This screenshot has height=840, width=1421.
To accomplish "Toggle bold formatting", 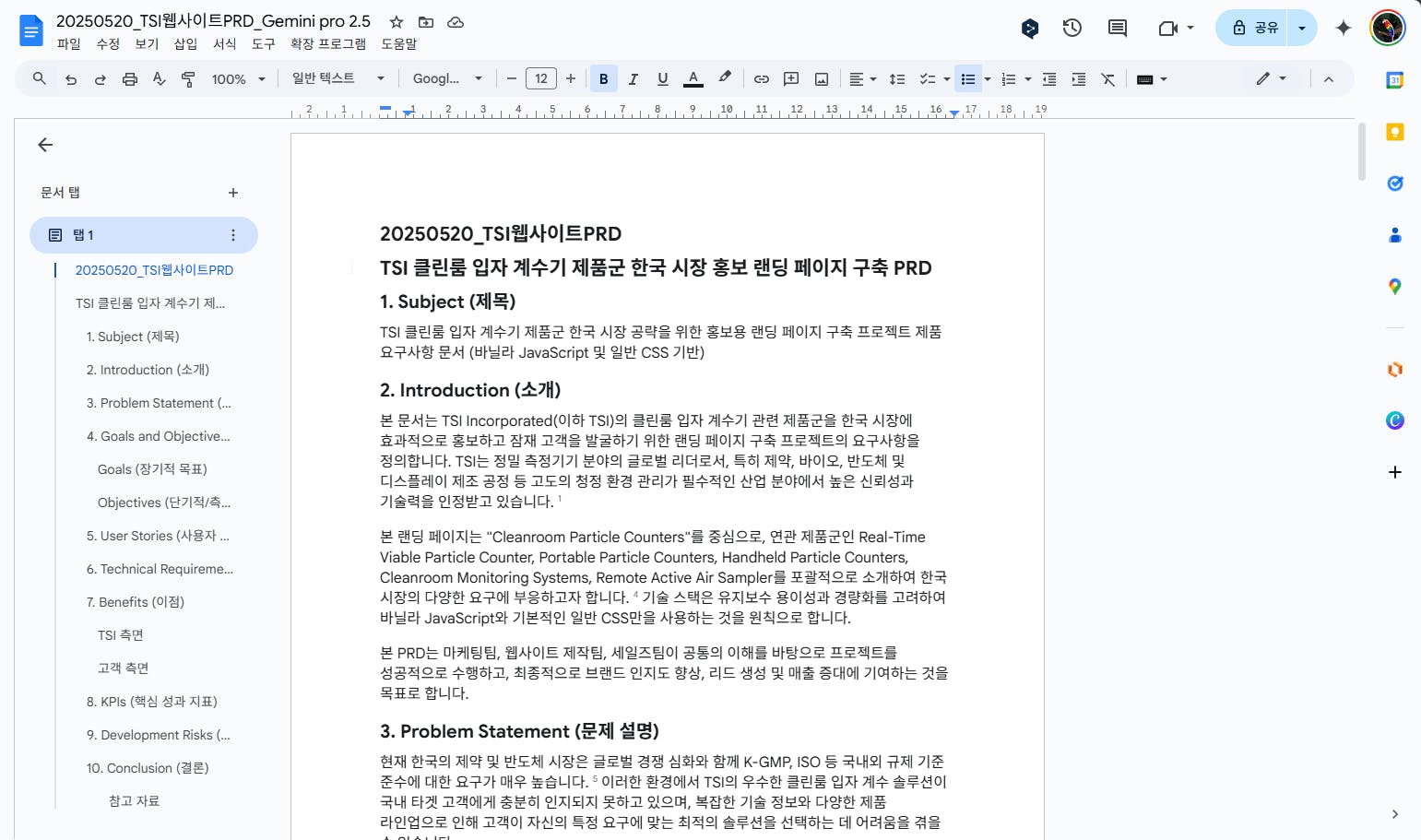I will click(604, 79).
